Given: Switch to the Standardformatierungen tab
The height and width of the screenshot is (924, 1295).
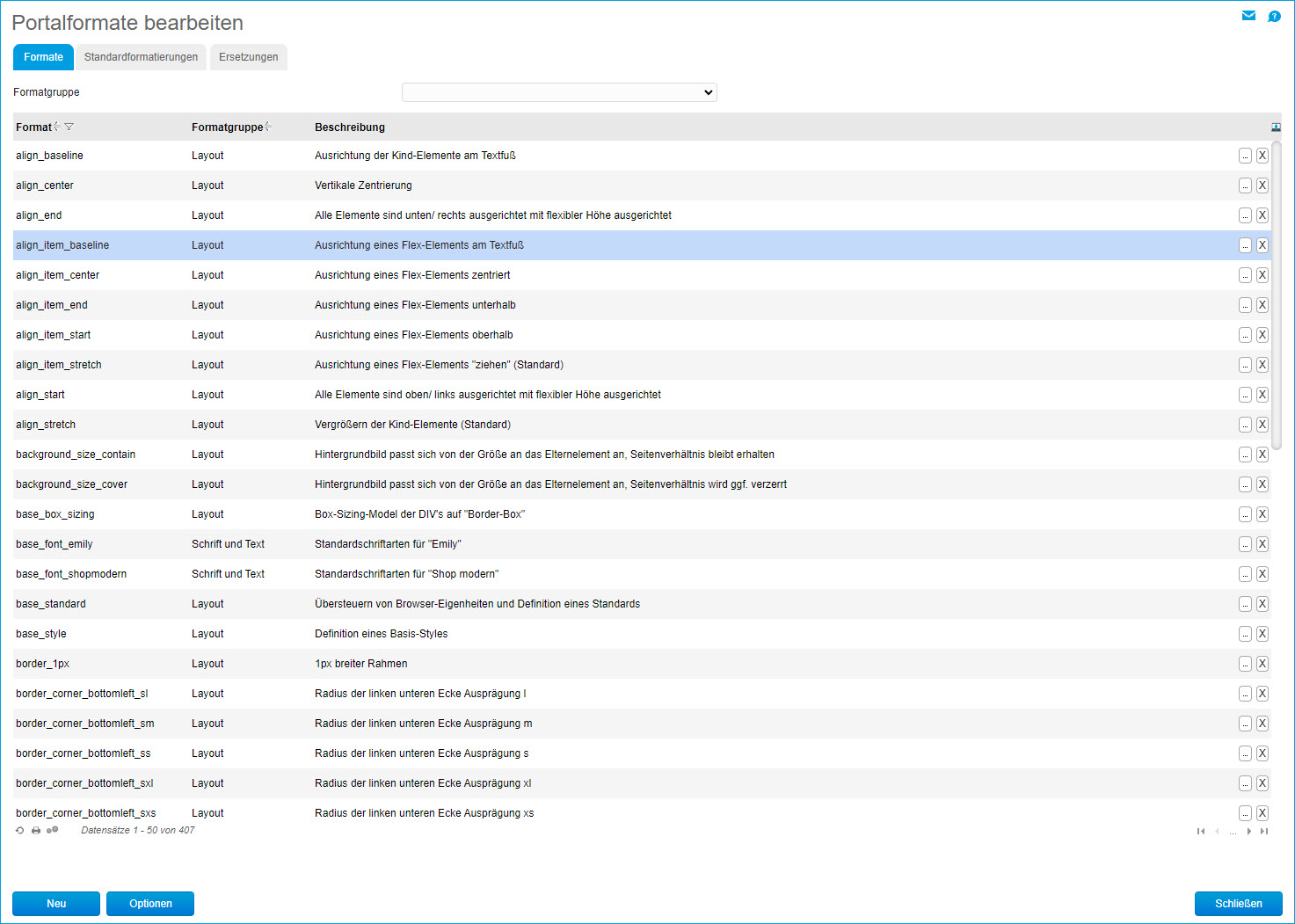Looking at the screenshot, I should pyautogui.click(x=141, y=57).
